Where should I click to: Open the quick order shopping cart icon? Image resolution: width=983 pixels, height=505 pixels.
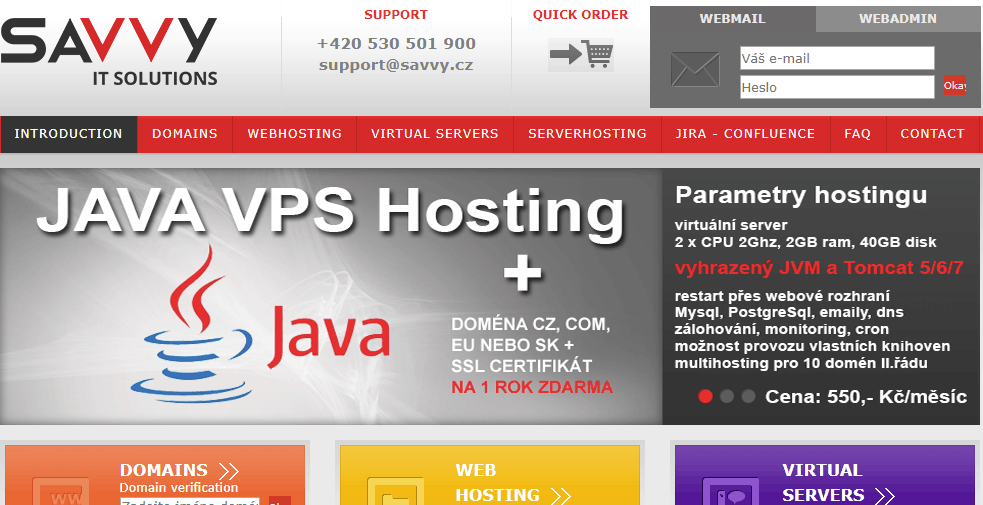coord(581,55)
